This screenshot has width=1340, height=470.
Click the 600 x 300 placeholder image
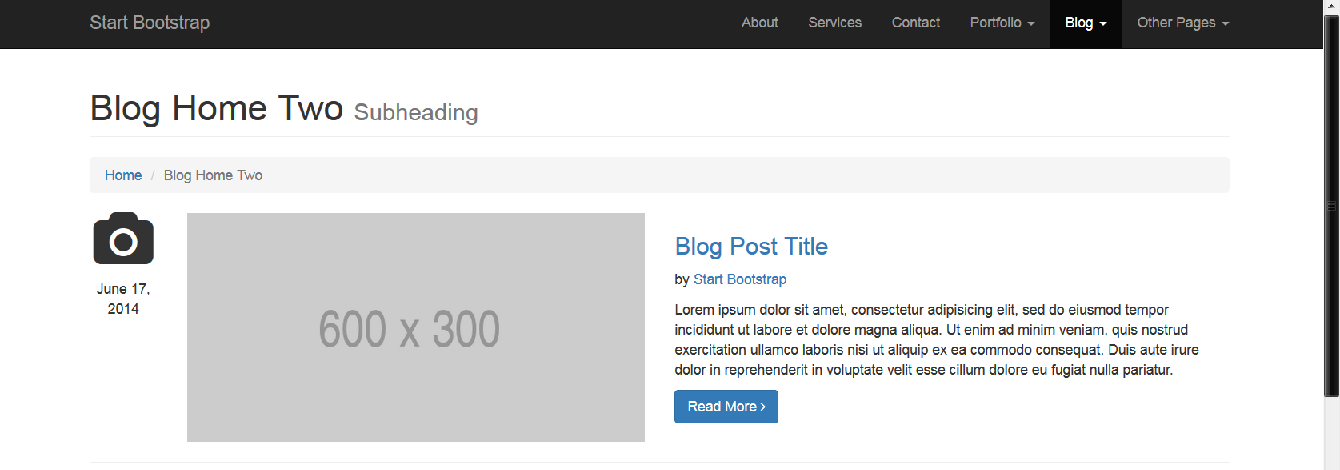[x=416, y=327]
